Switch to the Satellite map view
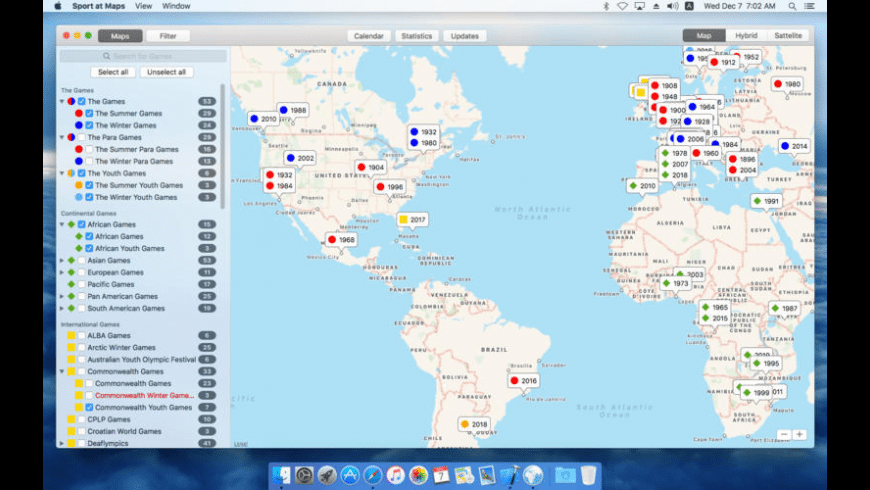The height and width of the screenshot is (490, 870). coord(788,36)
